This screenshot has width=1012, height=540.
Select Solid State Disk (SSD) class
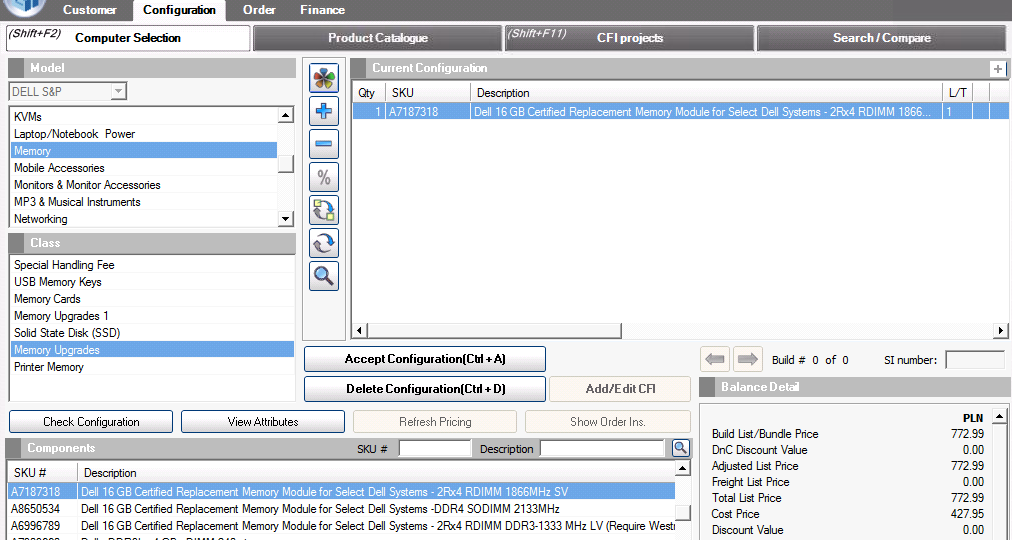tap(152, 333)
